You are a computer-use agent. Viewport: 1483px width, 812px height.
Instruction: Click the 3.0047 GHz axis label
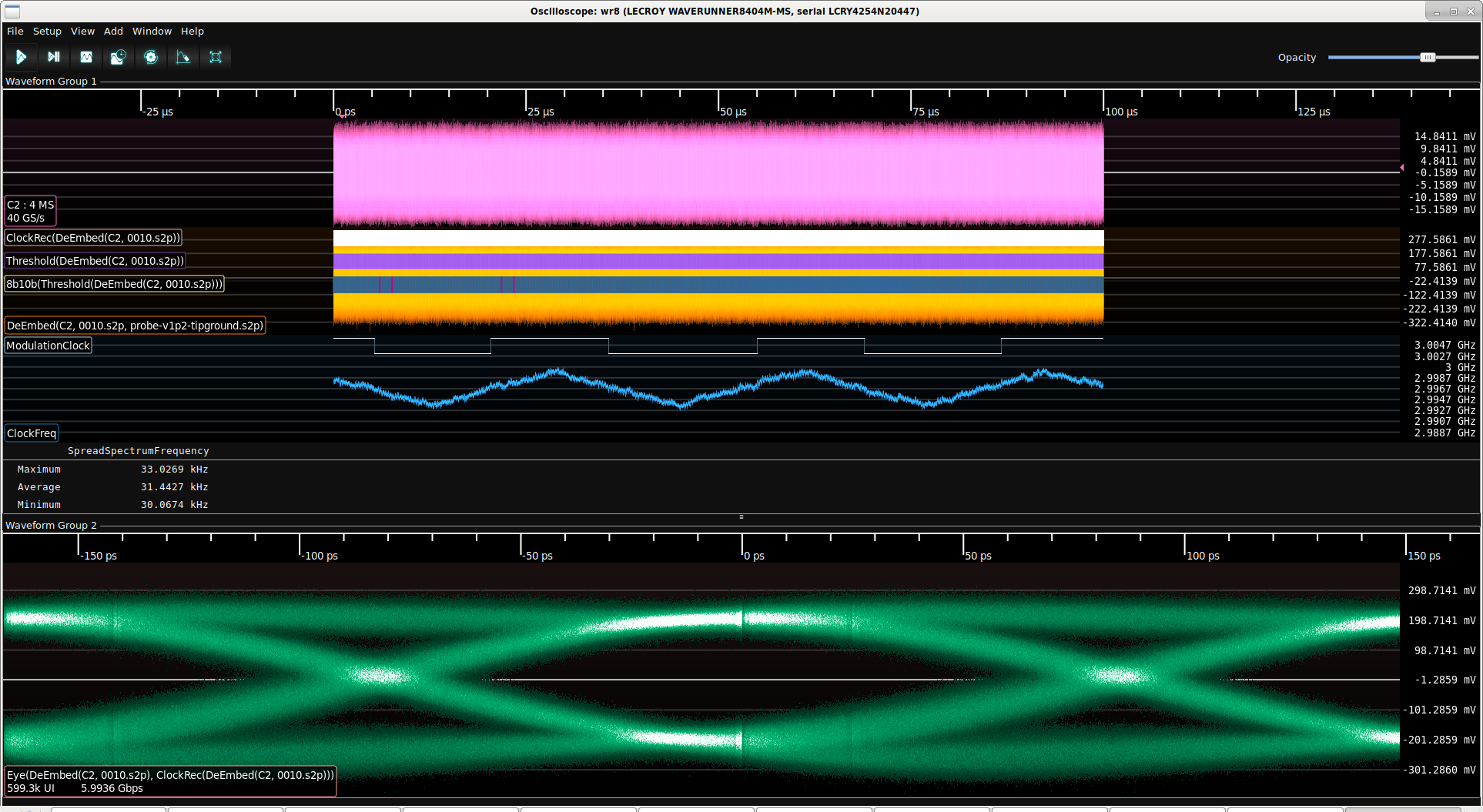point(1445,346)
